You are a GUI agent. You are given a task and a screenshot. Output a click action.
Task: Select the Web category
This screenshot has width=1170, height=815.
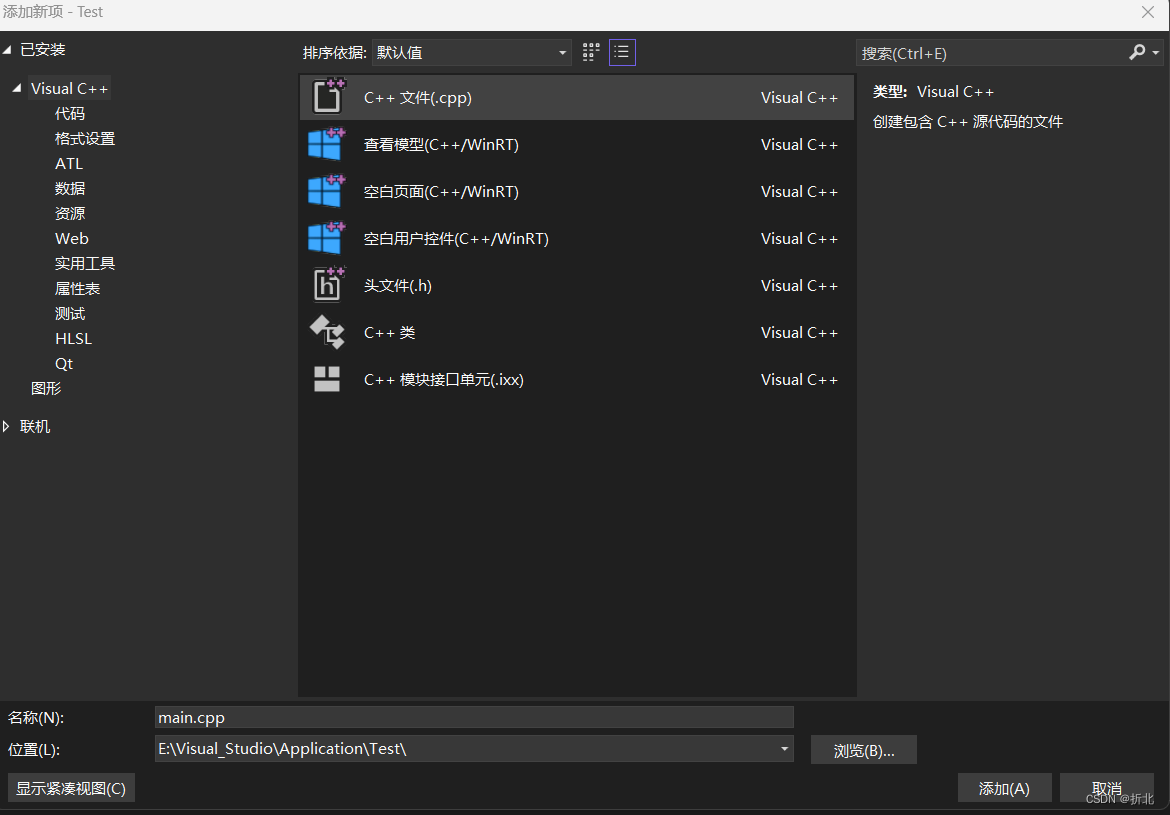(72, 239)
